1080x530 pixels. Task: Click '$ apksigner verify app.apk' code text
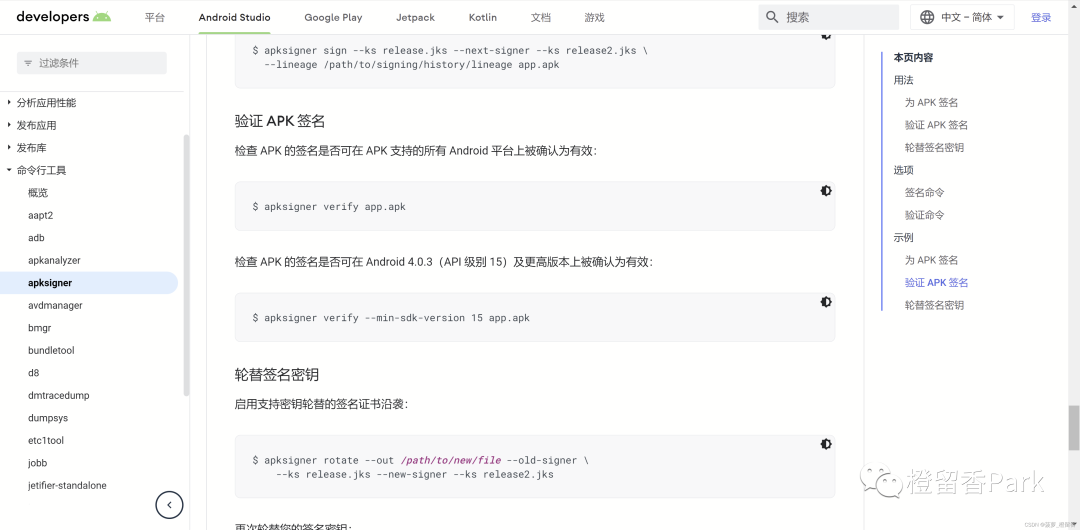click(x=329, y=207)
